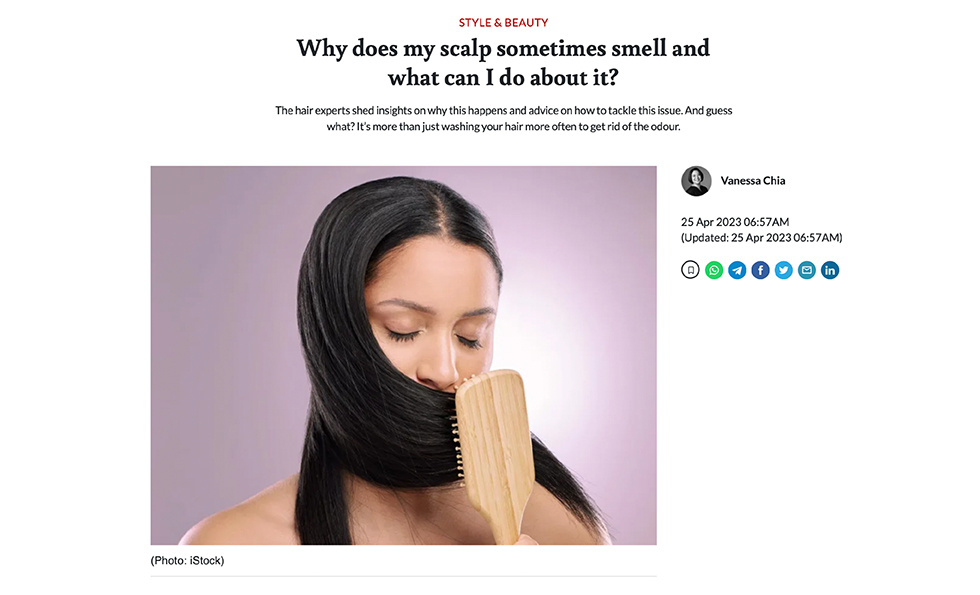Open the Vanessa Chia author link
The width and height of the screenshot is (980, 595).
pyautogui.click(x=752, y=181)
